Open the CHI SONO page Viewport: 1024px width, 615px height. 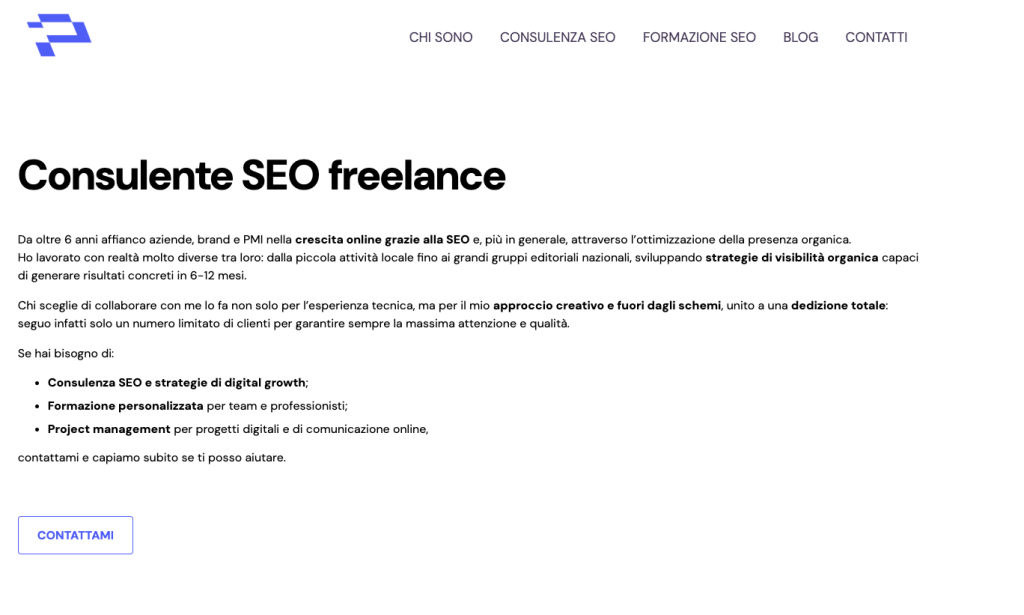point(441,37)
